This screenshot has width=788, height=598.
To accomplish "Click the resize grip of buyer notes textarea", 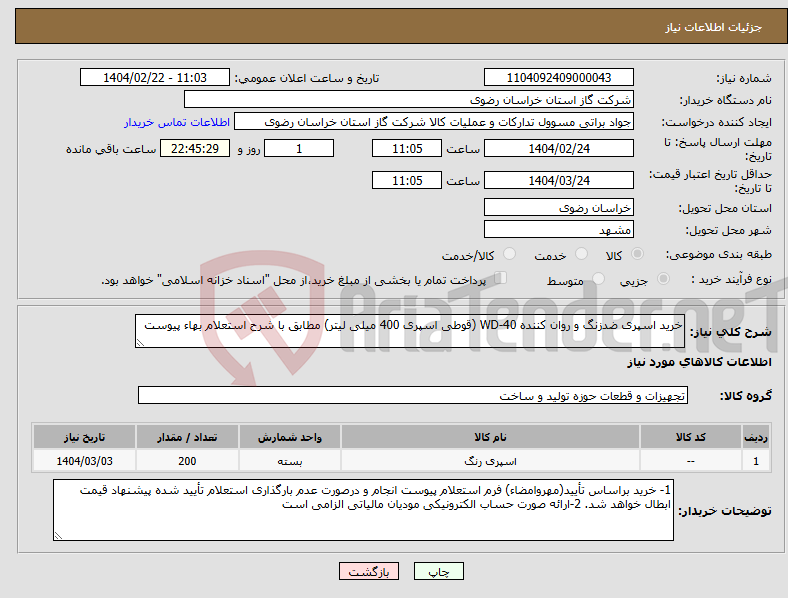I will 58,536.
